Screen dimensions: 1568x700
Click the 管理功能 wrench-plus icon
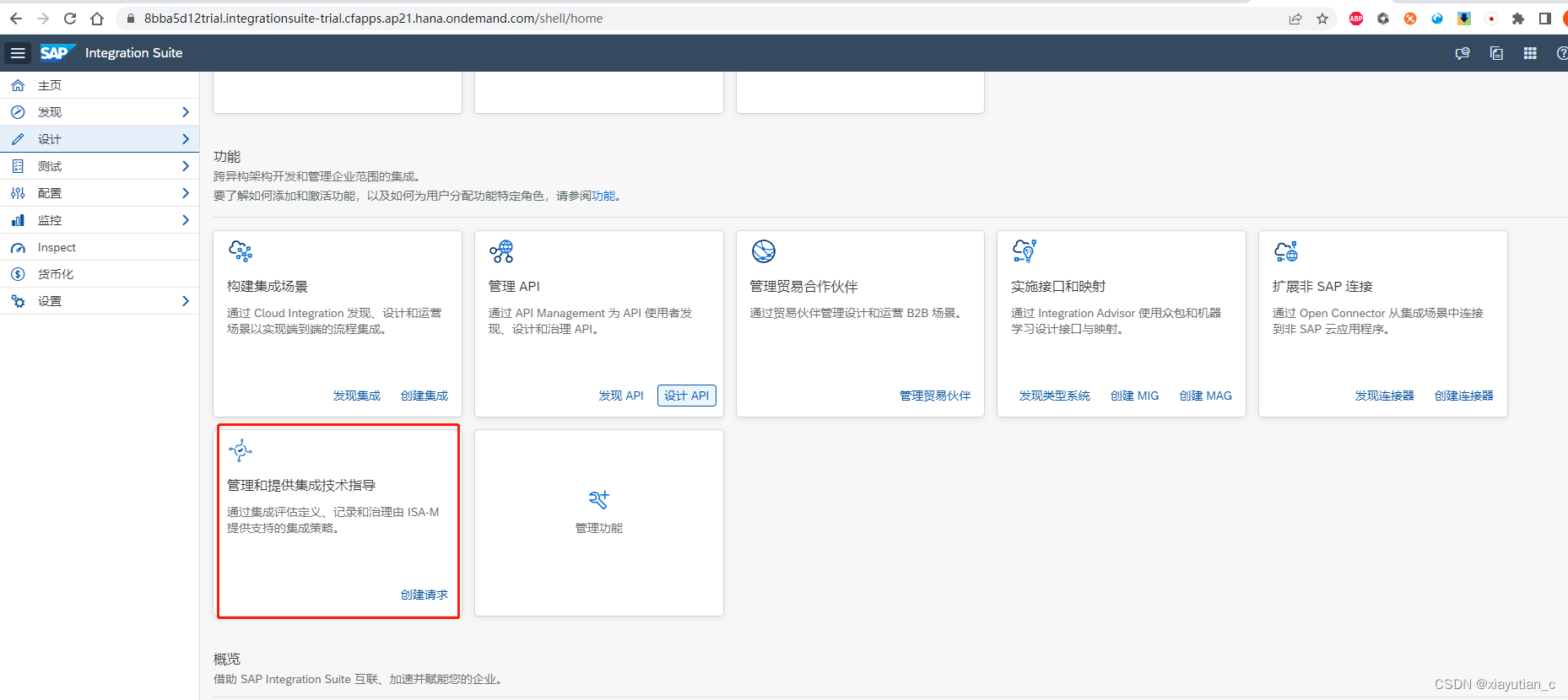point(599,499)
